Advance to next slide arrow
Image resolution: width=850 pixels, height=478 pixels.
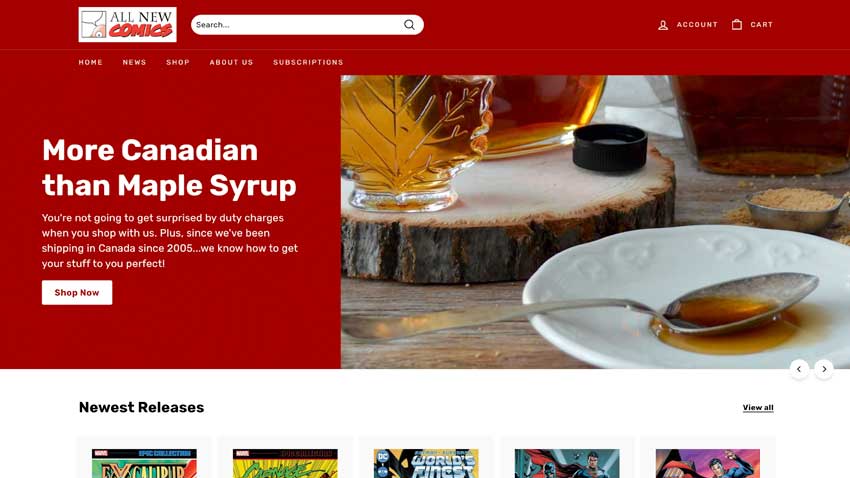(824, 369)
